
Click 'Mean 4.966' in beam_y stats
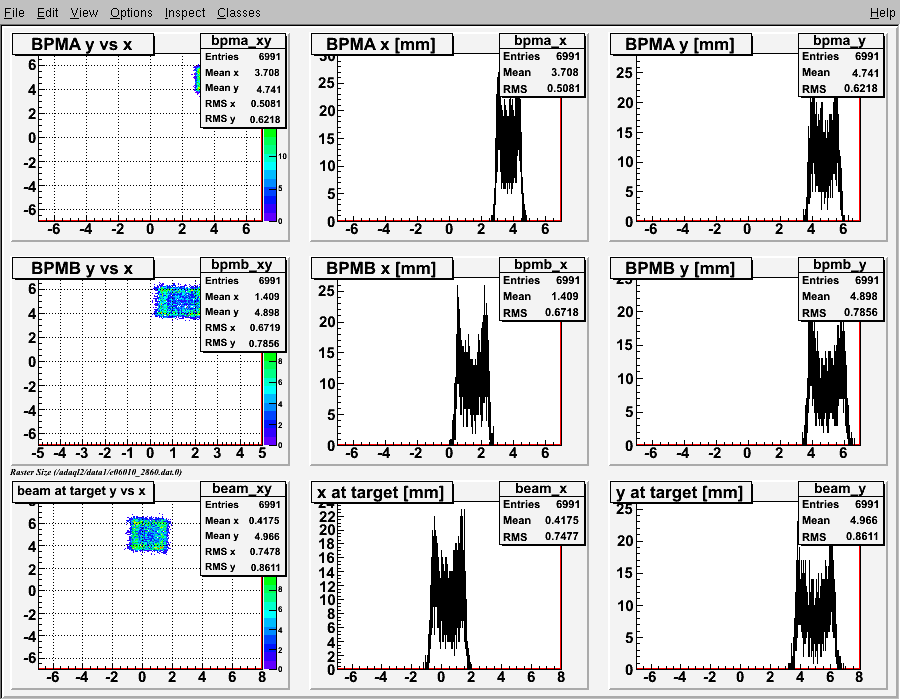[840, 520]
